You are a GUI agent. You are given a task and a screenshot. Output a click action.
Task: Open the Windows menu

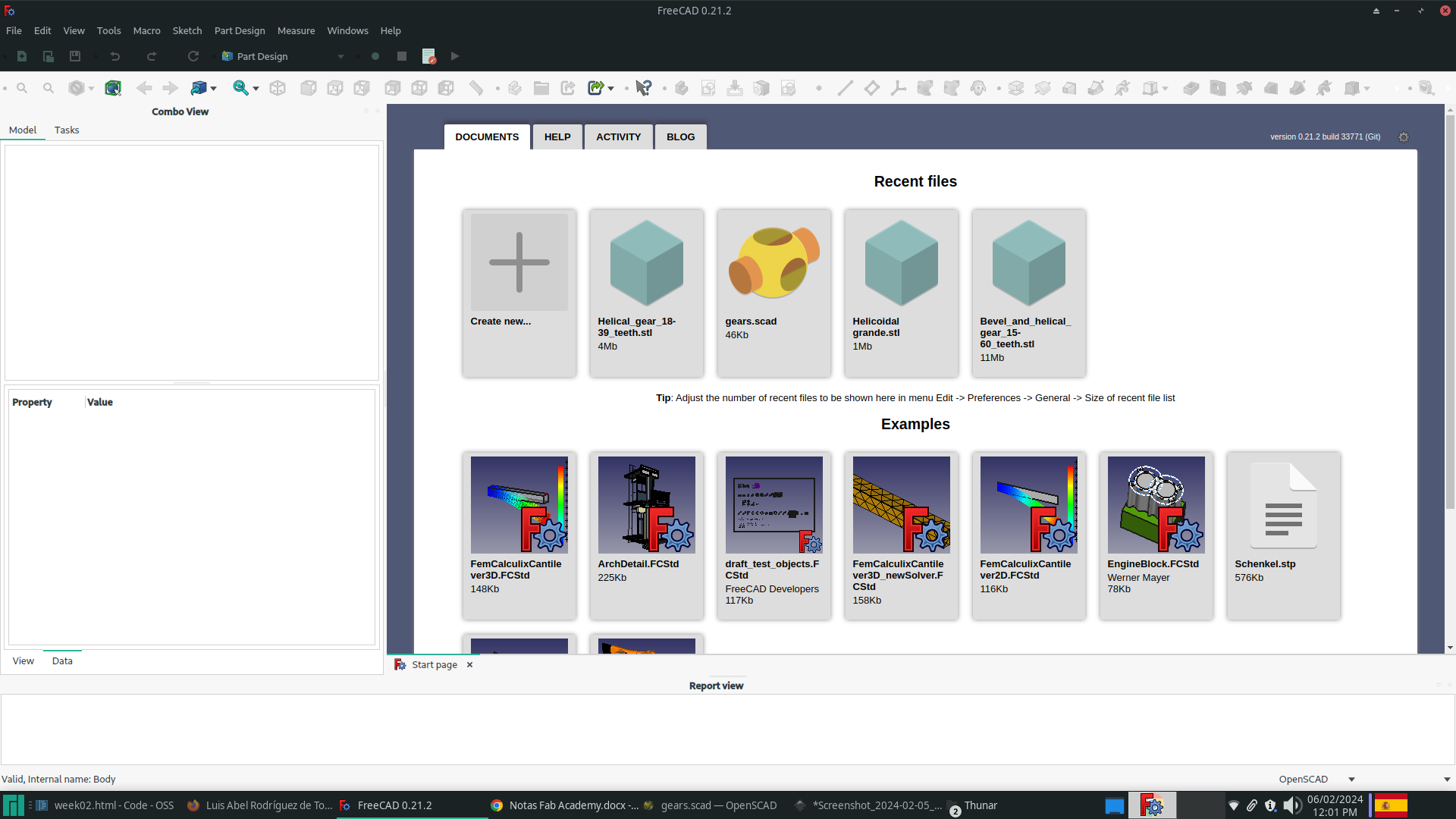coord(347,30)
